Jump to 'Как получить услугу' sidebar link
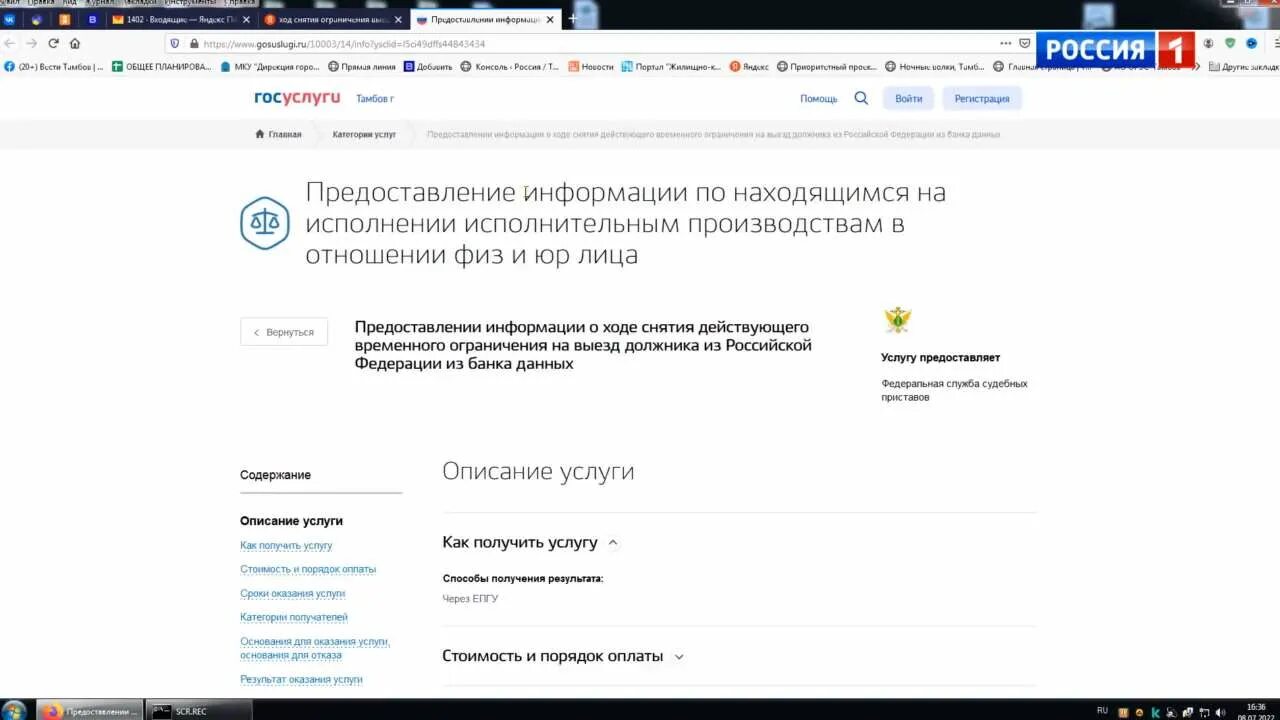 coord(286,546)
